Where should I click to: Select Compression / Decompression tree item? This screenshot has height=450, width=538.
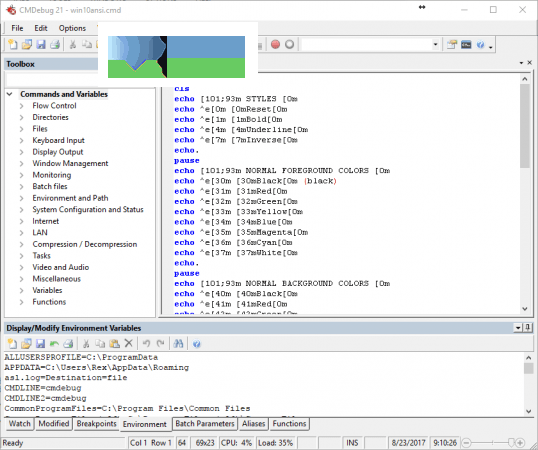coord(85,244)
